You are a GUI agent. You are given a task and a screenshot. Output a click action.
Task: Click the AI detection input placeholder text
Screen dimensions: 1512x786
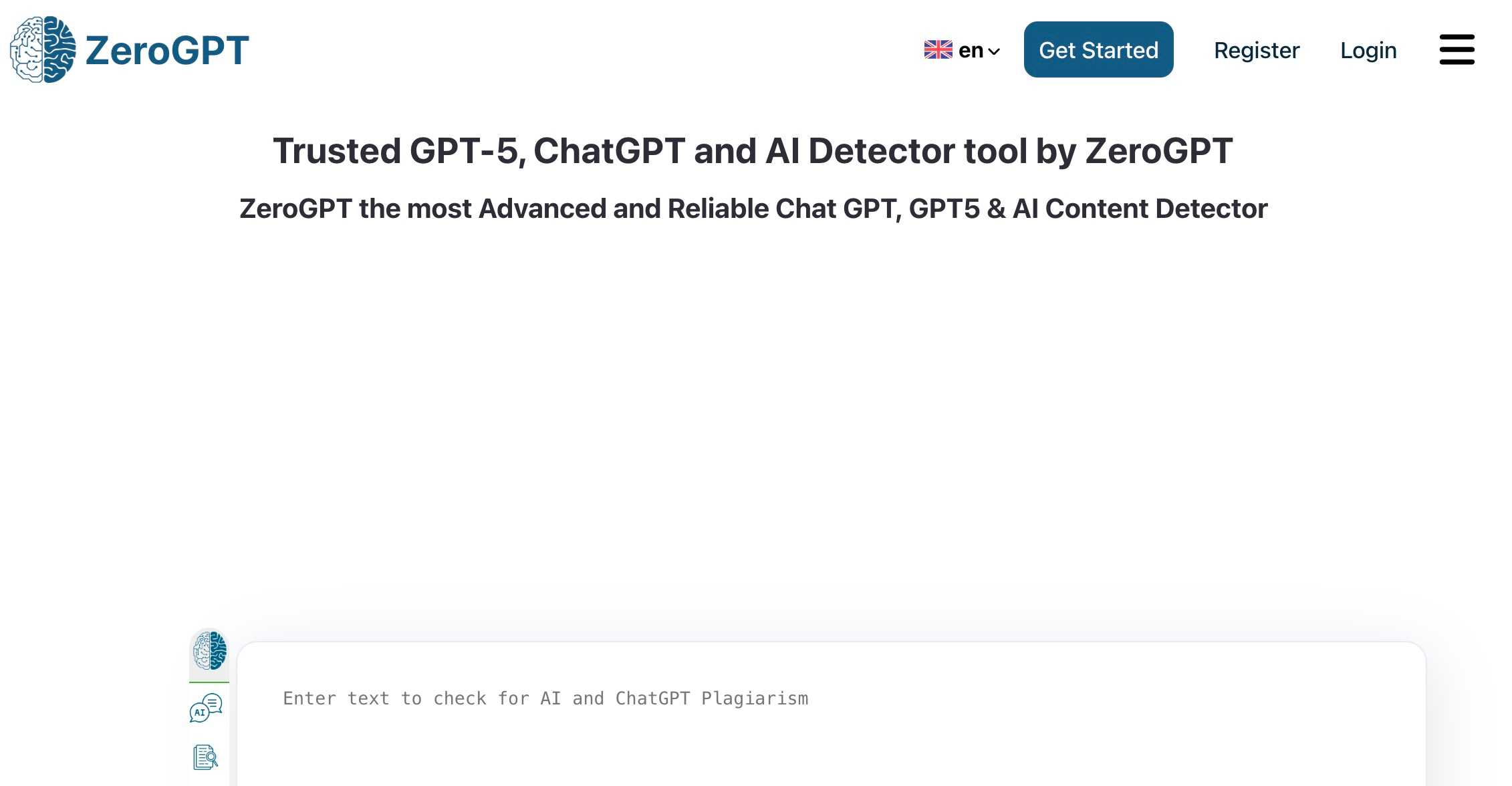pyautogui.click(x=545, y=698)
